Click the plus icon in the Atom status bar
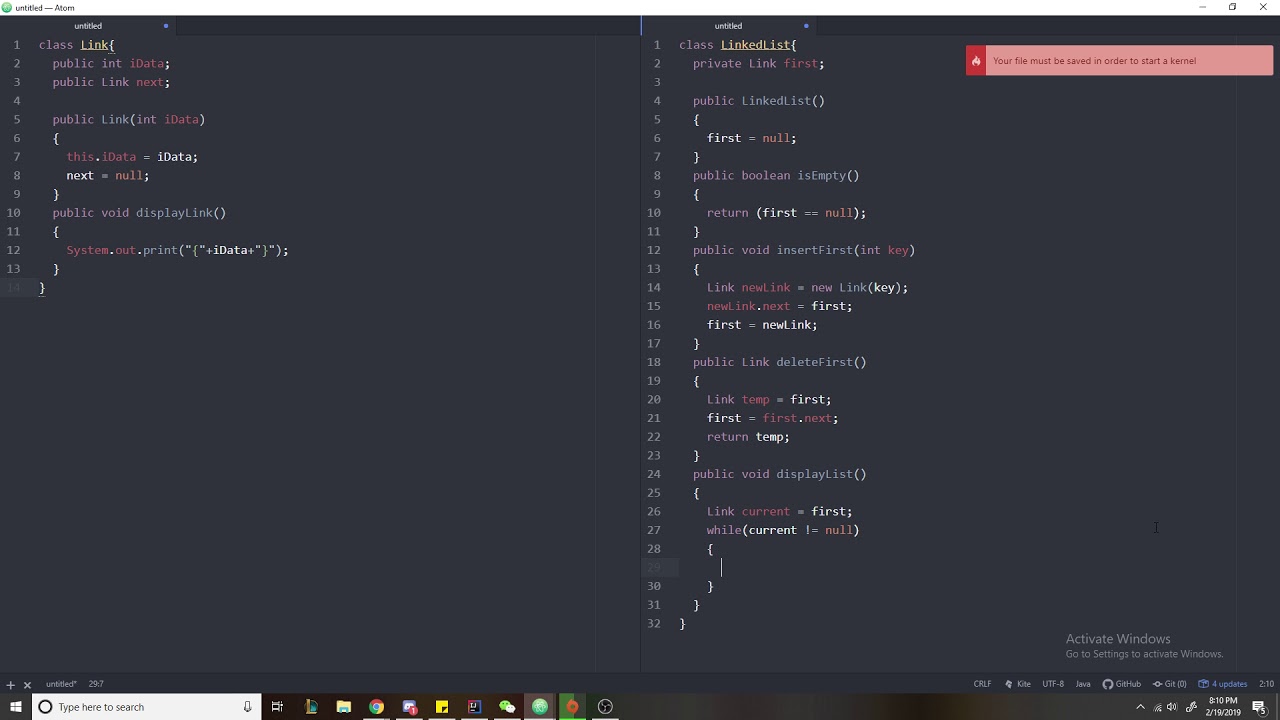This screenshot has height=720, width=1280. [x=10, y=685]
